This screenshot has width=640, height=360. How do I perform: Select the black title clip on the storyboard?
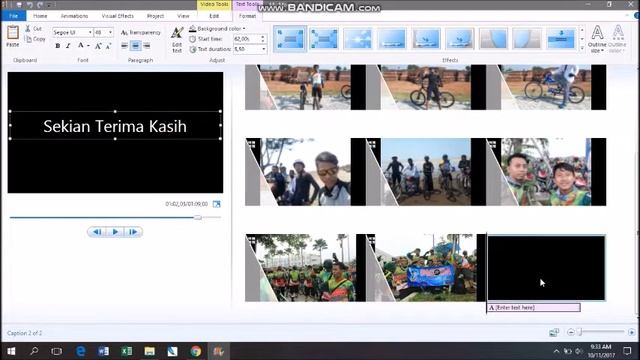546,268
